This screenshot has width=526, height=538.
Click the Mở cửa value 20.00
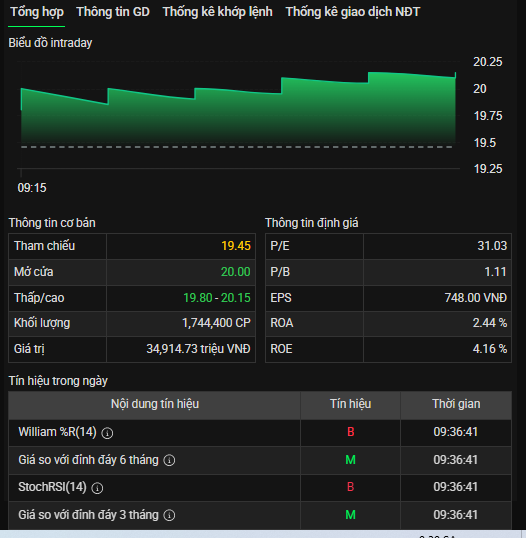click(236, 272)
